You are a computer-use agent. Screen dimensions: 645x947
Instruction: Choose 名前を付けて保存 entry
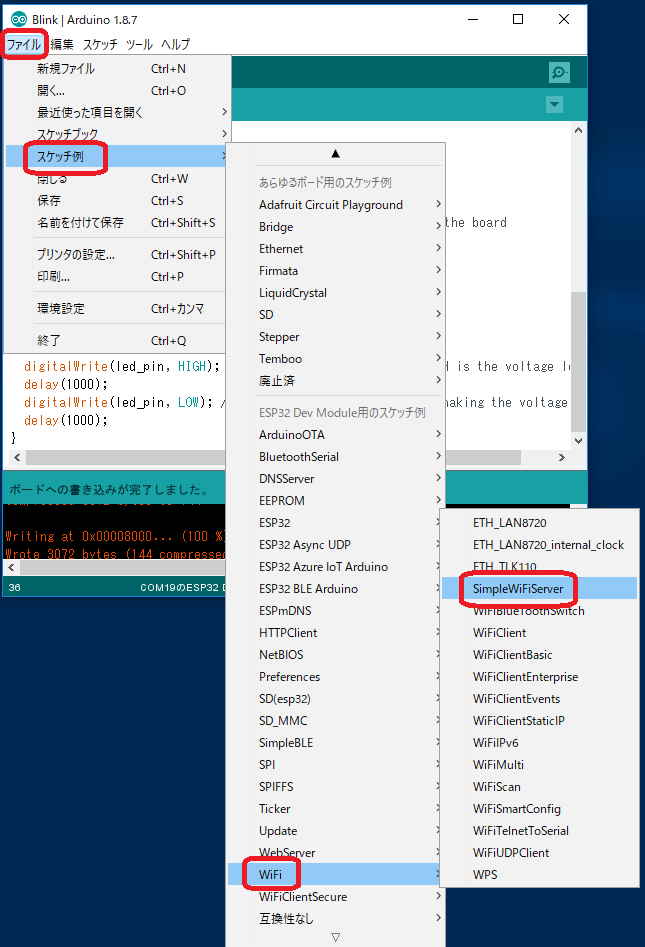[x=115, y=223]
